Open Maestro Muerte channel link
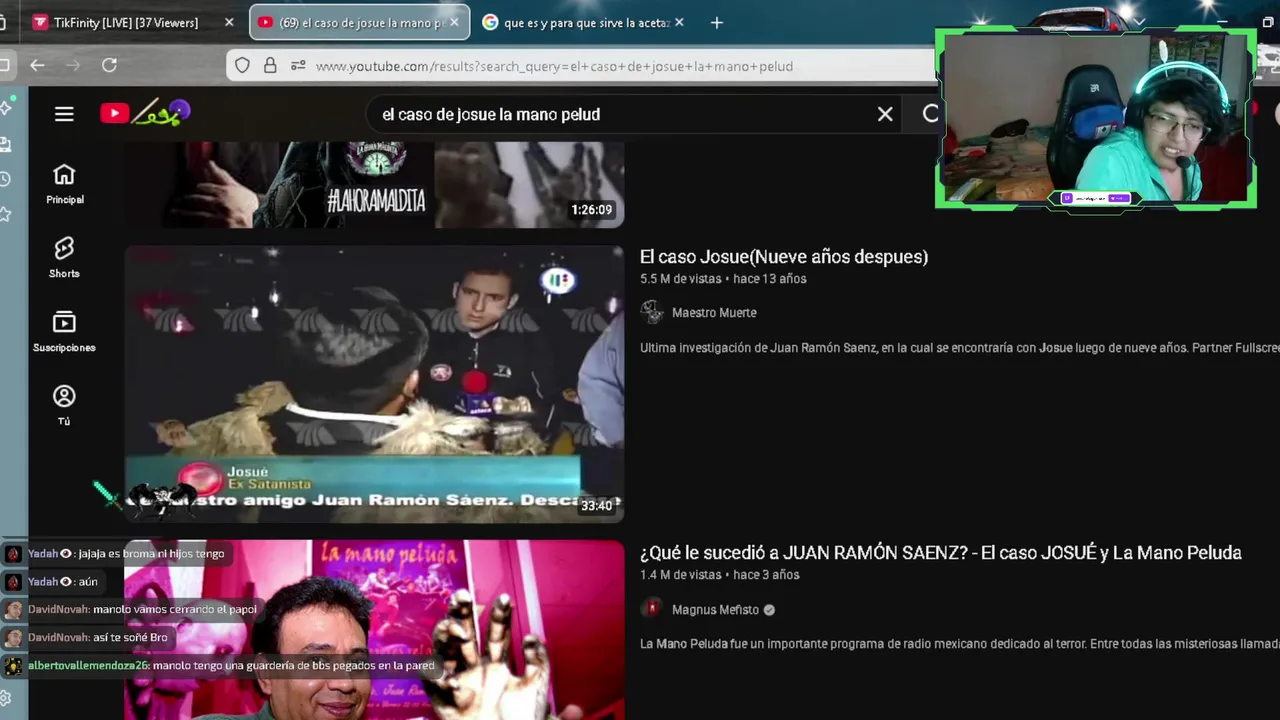The height and width of the screenshot is (720, 1280). [x=714, y=313]
